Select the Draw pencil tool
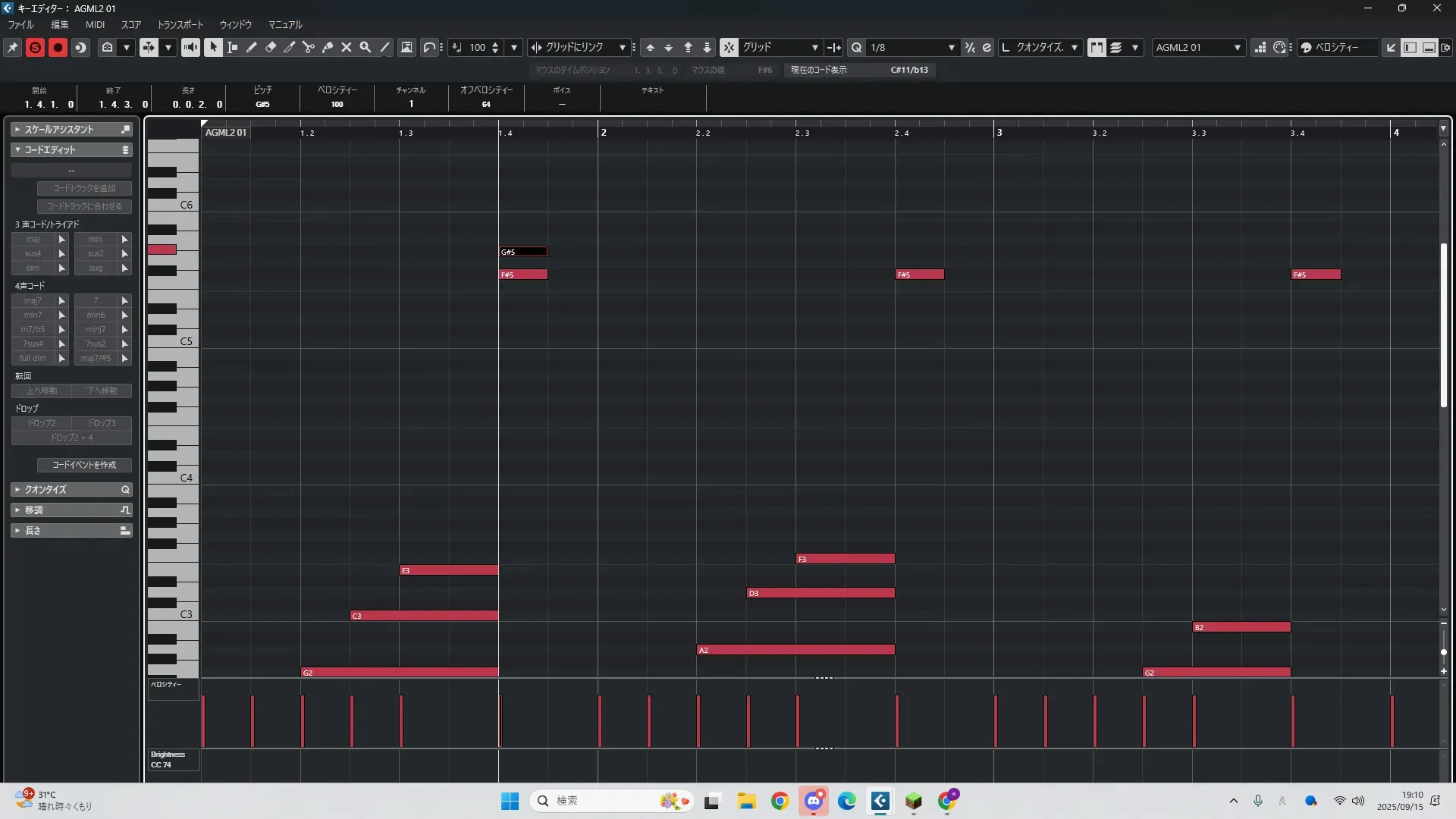 coord(251,47)
